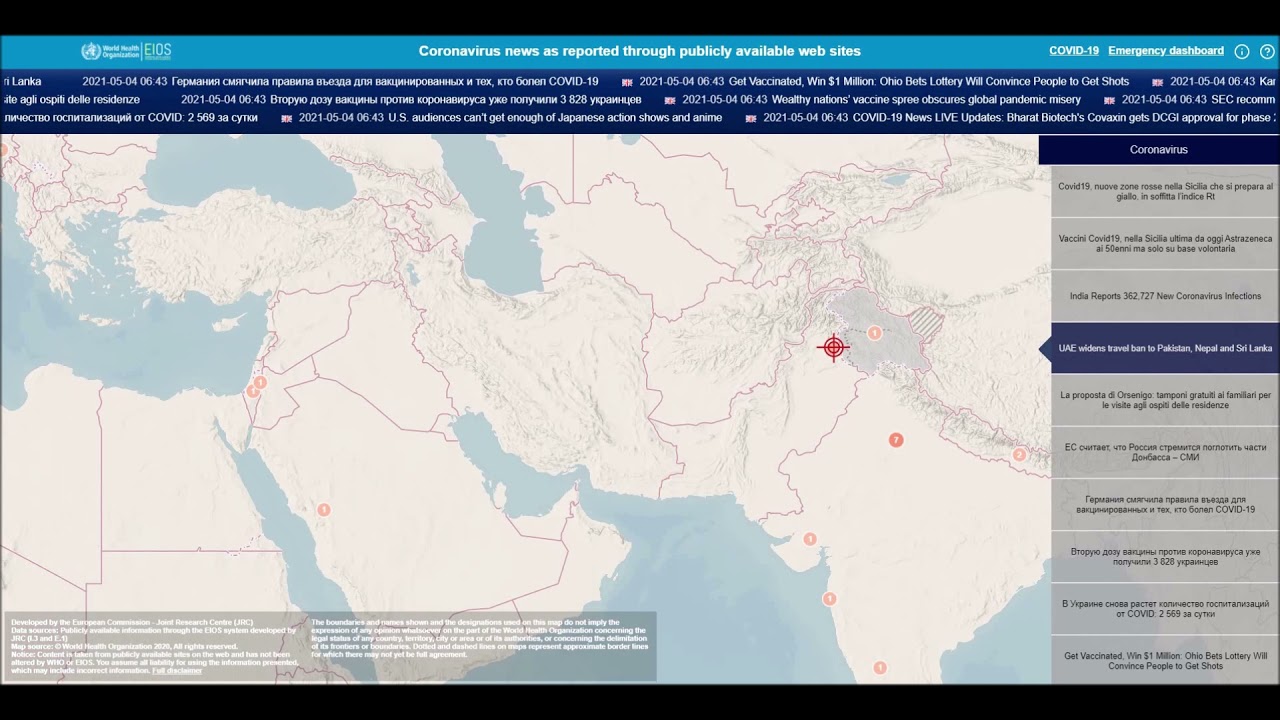Click the marker 1 near Mumbai
This screenshot has width=1280, height=720.
829,599
